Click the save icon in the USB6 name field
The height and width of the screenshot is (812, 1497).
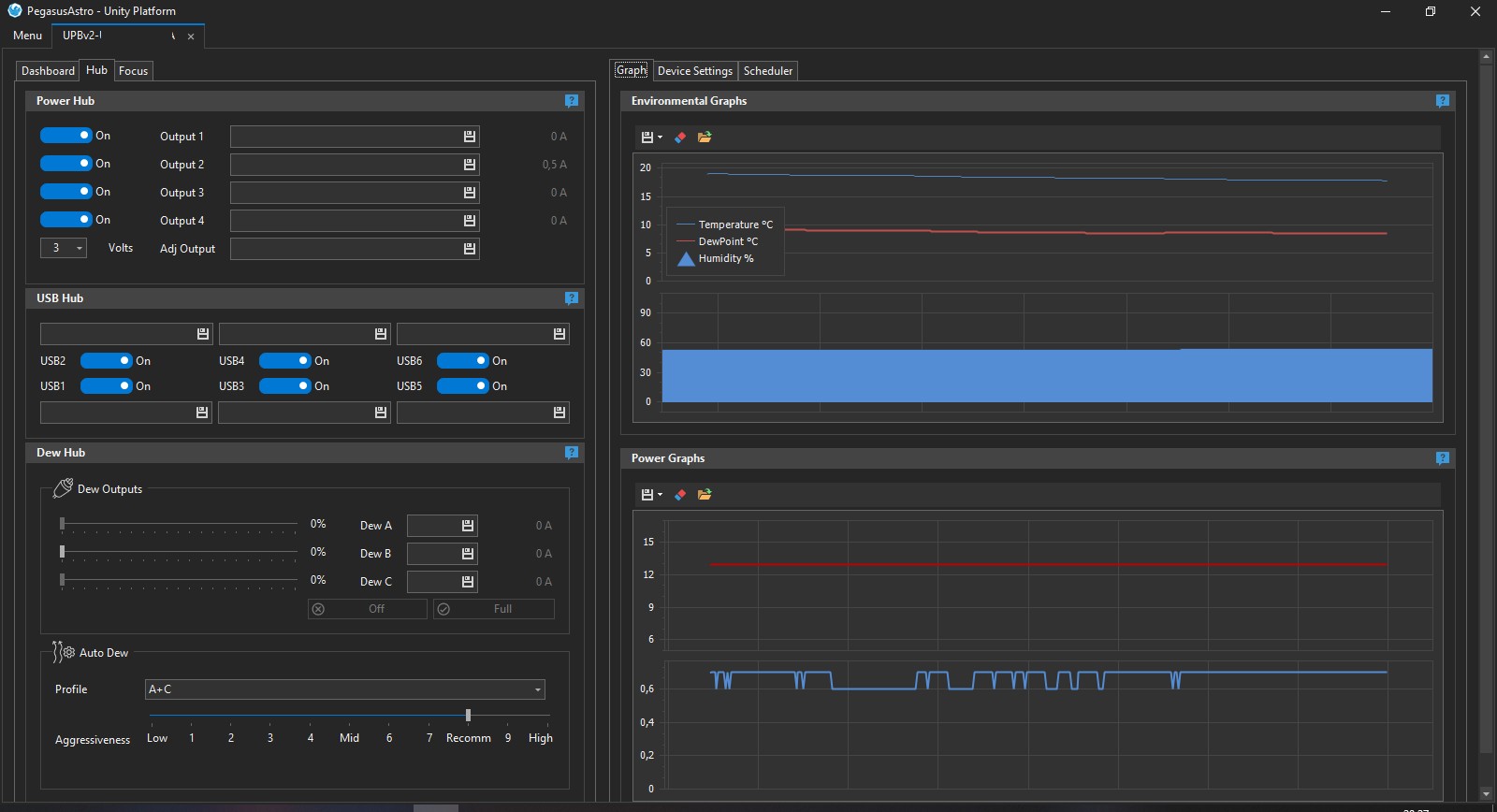tap(560, 334)
